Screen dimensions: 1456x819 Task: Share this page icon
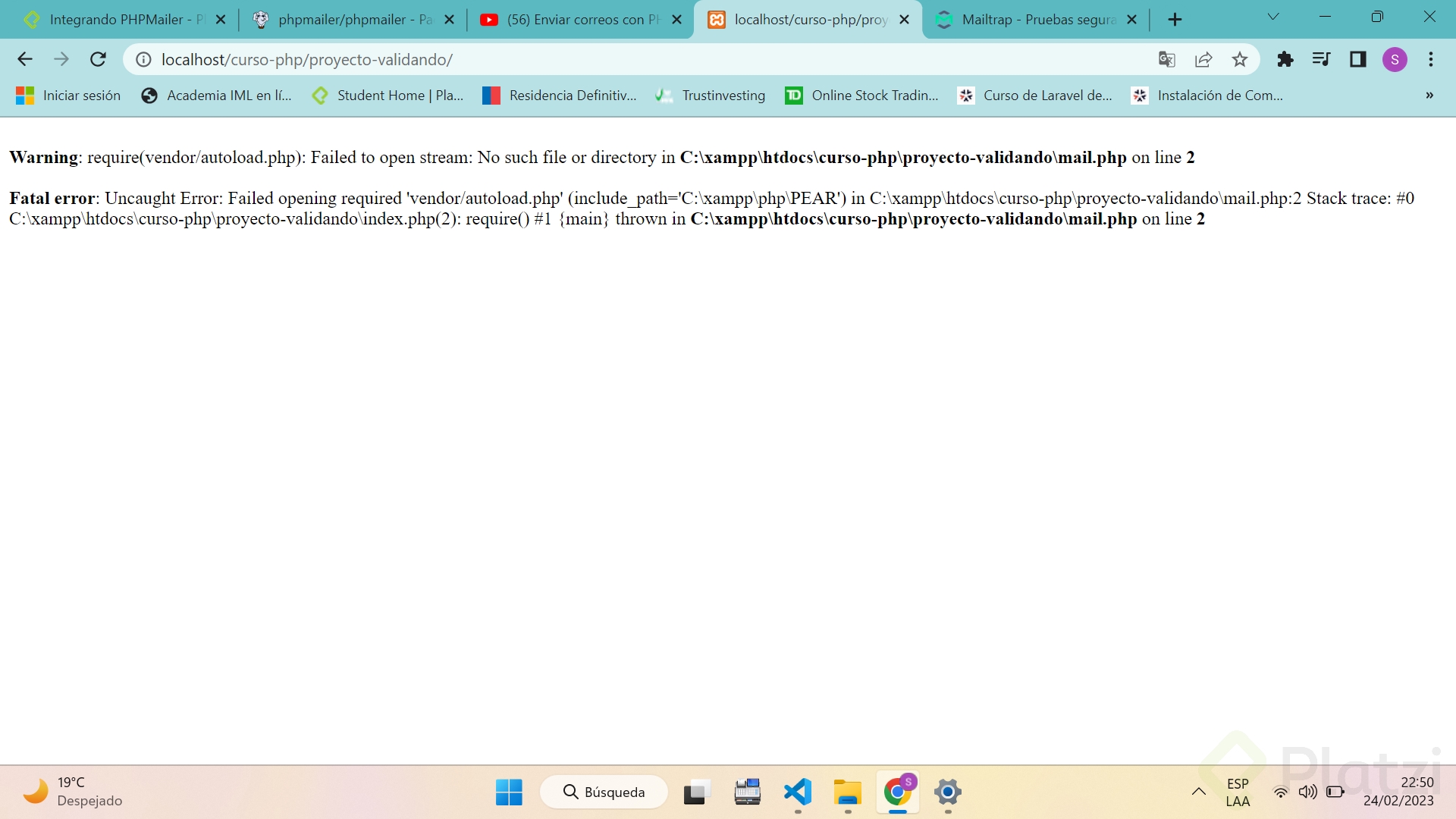pos(1203,59)
